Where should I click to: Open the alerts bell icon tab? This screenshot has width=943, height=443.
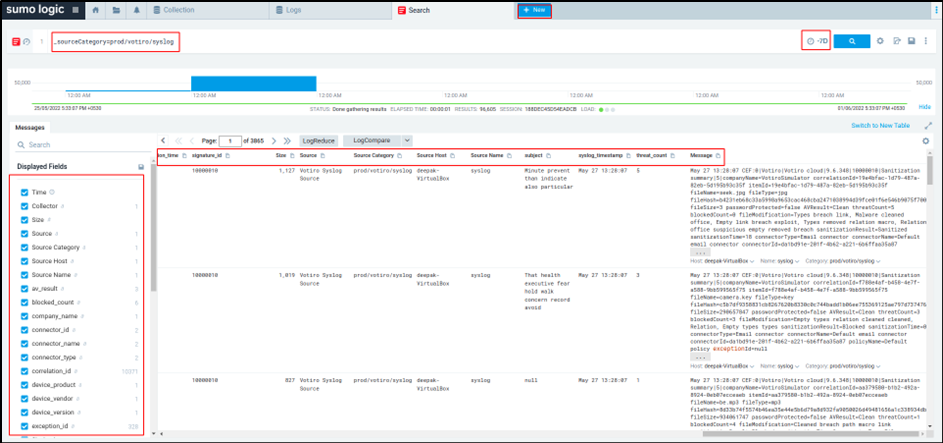pyautogui.click(x=137, y=10)
